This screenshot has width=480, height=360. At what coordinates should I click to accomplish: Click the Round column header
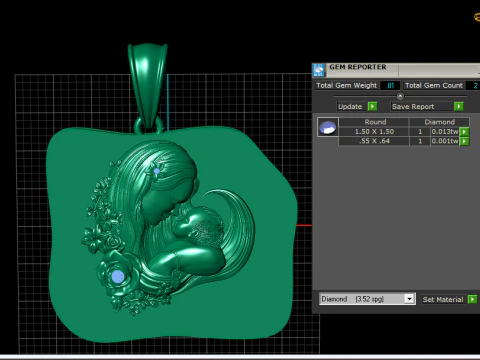click(375, 122)
